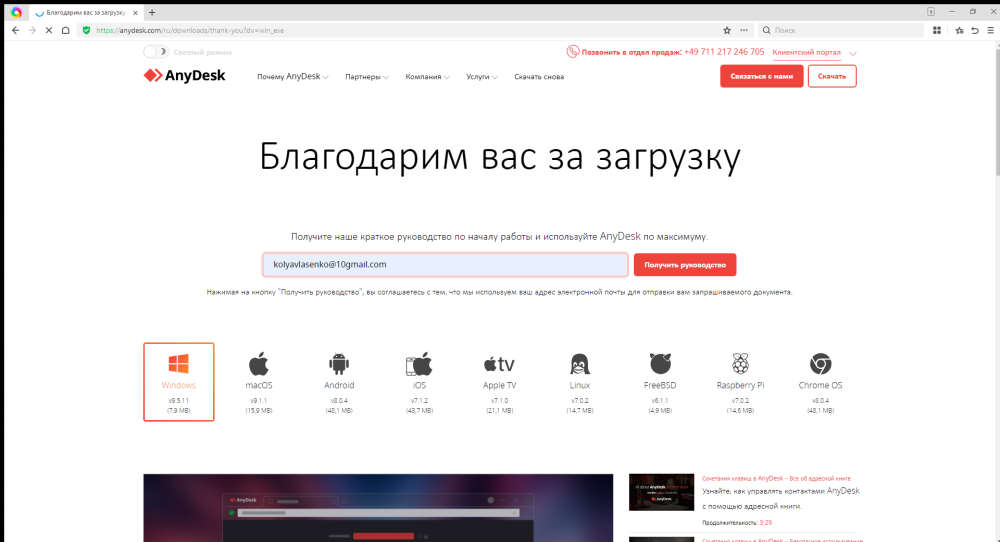
Task: Open Скачать снова nav item
Action: pos(539,77)
